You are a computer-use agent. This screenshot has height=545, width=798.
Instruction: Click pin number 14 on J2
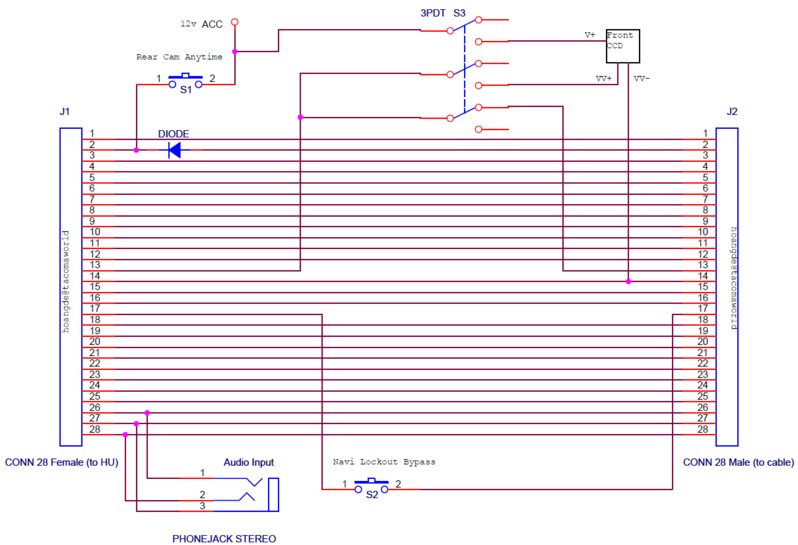[703, 276]
